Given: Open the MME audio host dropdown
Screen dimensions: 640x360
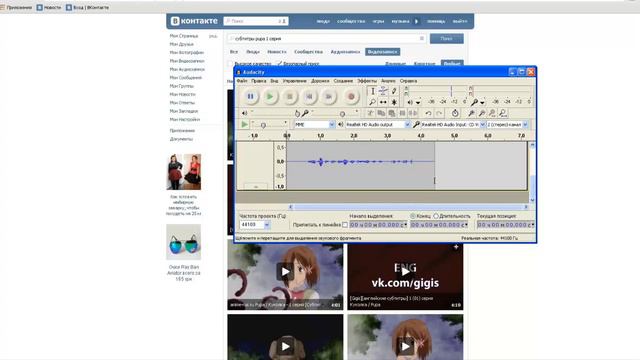Looking at the screenshot, I should [x=332, y=124].
